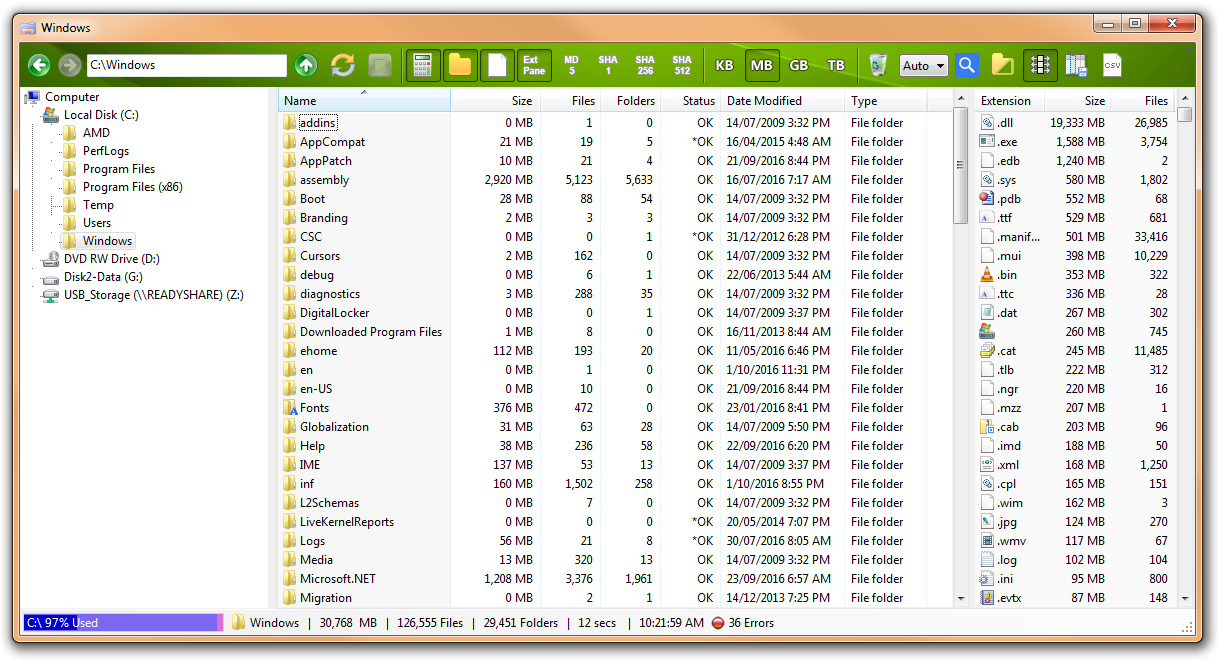The width and height of the screenshot is (1218, 661).
Task: Click the C:\ 97% Used disk usage bar
Action: [122, 623]
